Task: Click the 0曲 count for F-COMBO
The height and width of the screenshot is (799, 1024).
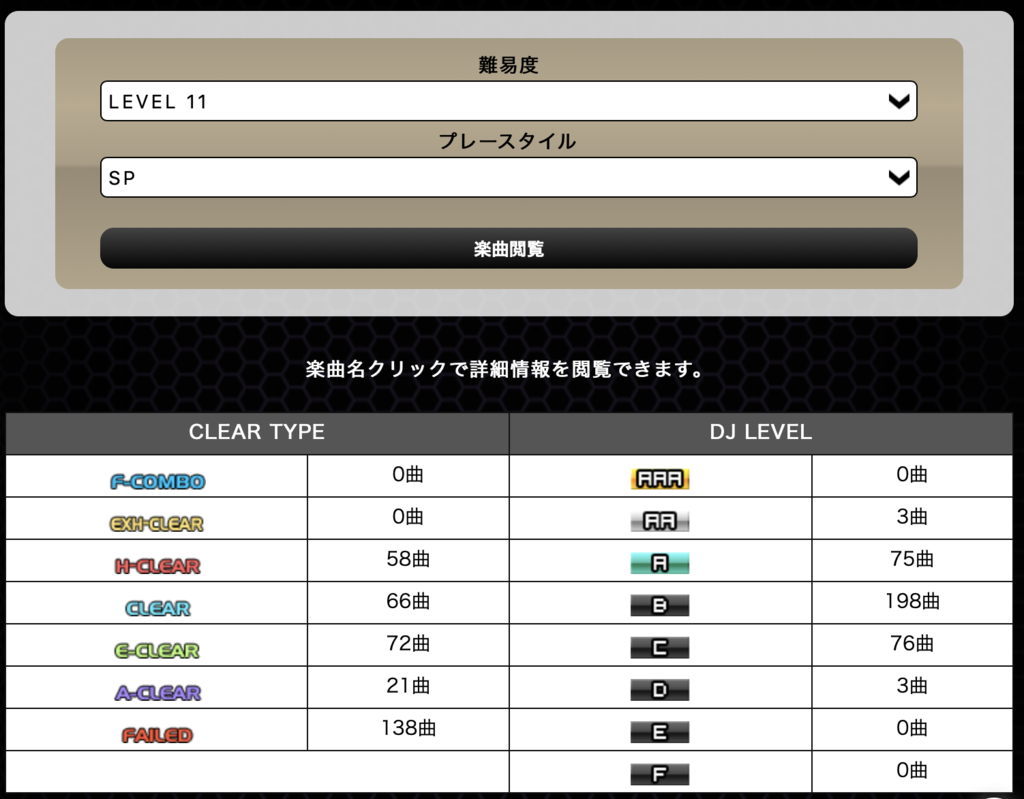Action: (x=408, y=474)
